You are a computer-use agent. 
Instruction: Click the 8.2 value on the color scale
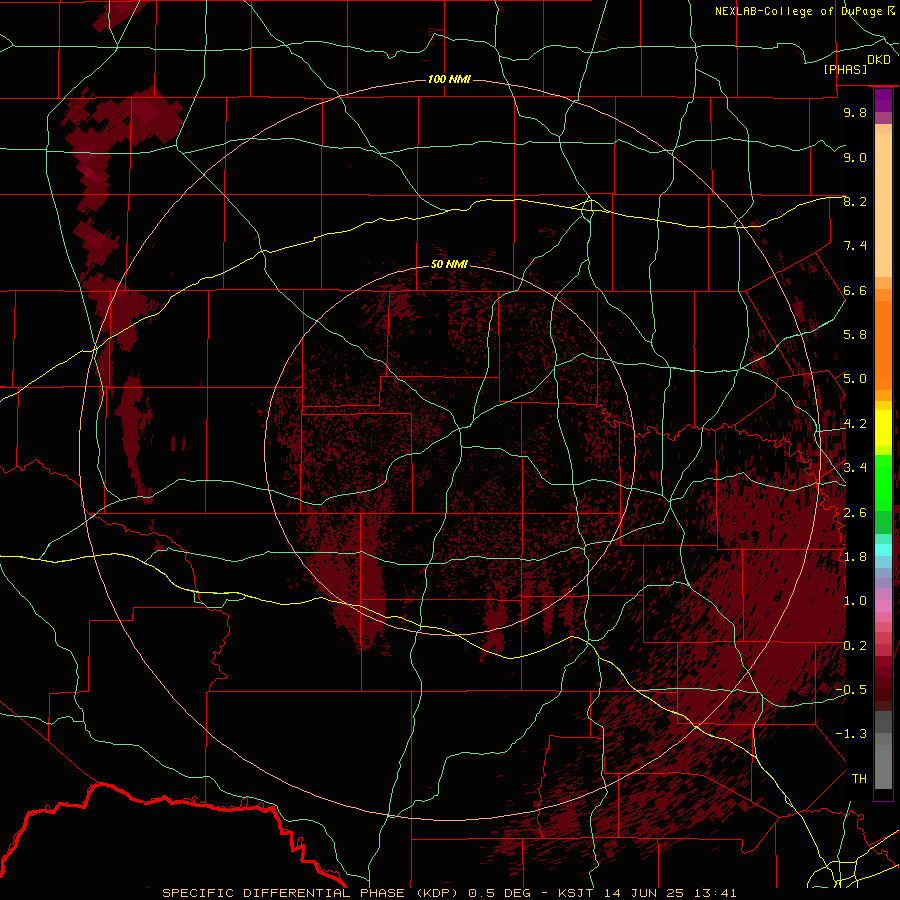tap(855, 201)
